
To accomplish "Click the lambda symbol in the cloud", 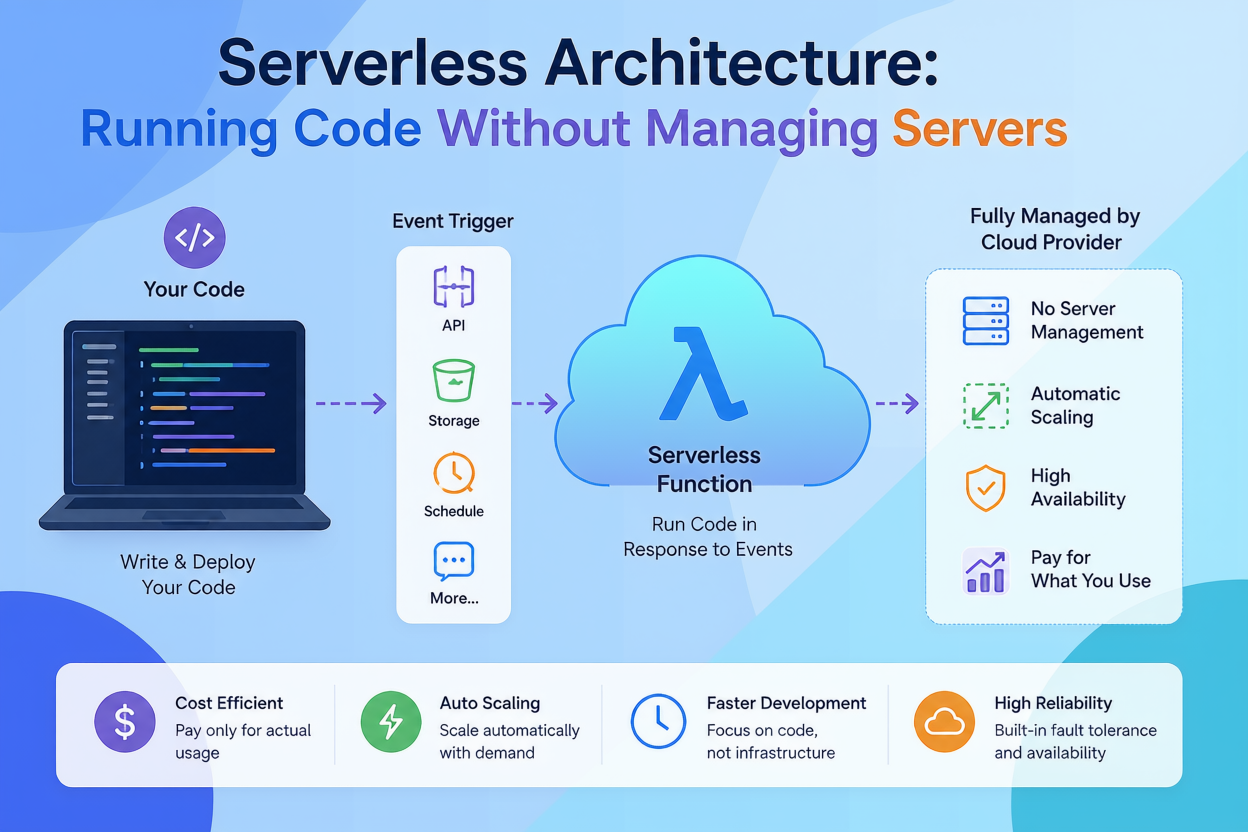I will tap(703, 372).
